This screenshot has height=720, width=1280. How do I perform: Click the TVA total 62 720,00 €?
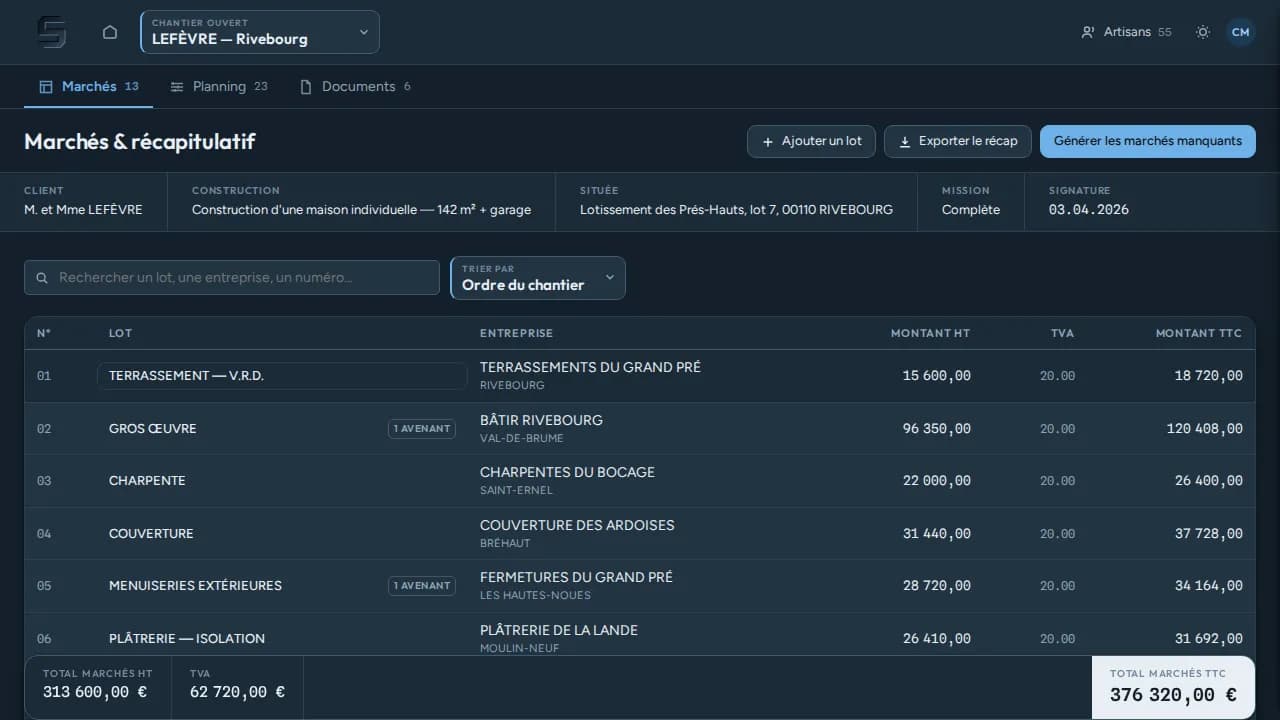click(x=237, y=692)
